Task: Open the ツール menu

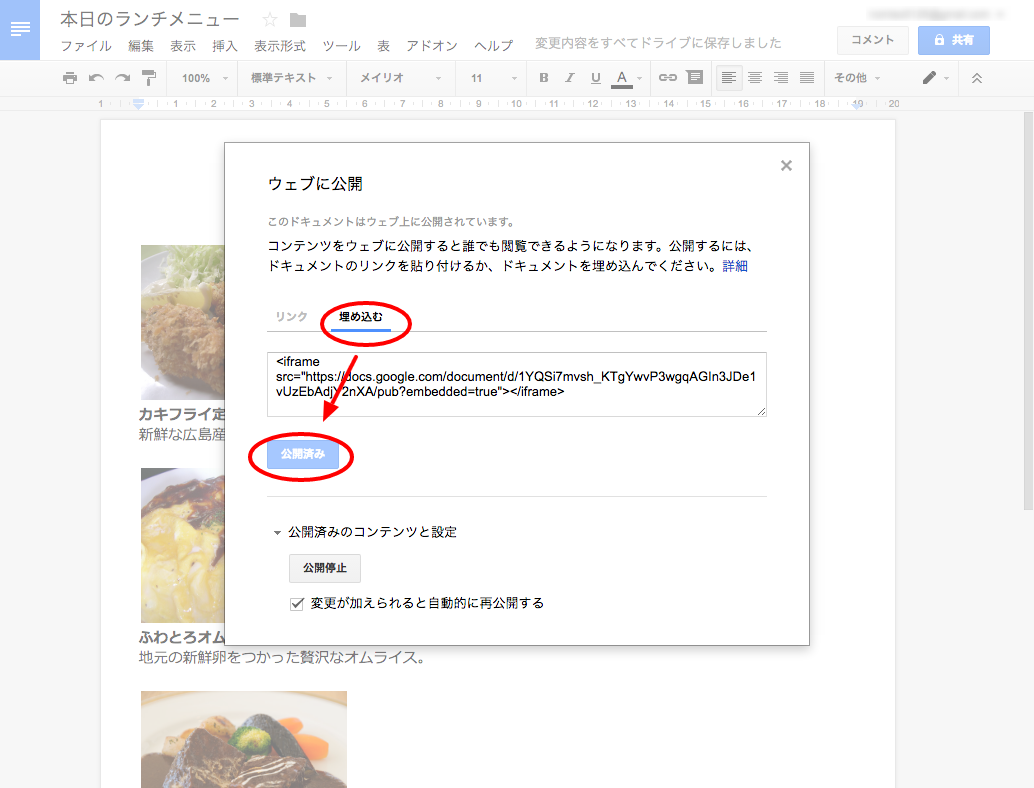Action: click(x=342, y=45)
